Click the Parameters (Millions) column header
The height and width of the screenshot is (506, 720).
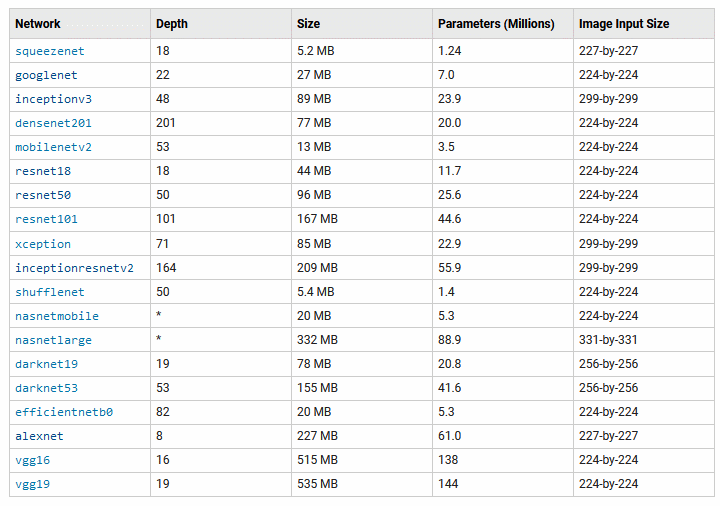pyautogui.click(x=495, y=24)
